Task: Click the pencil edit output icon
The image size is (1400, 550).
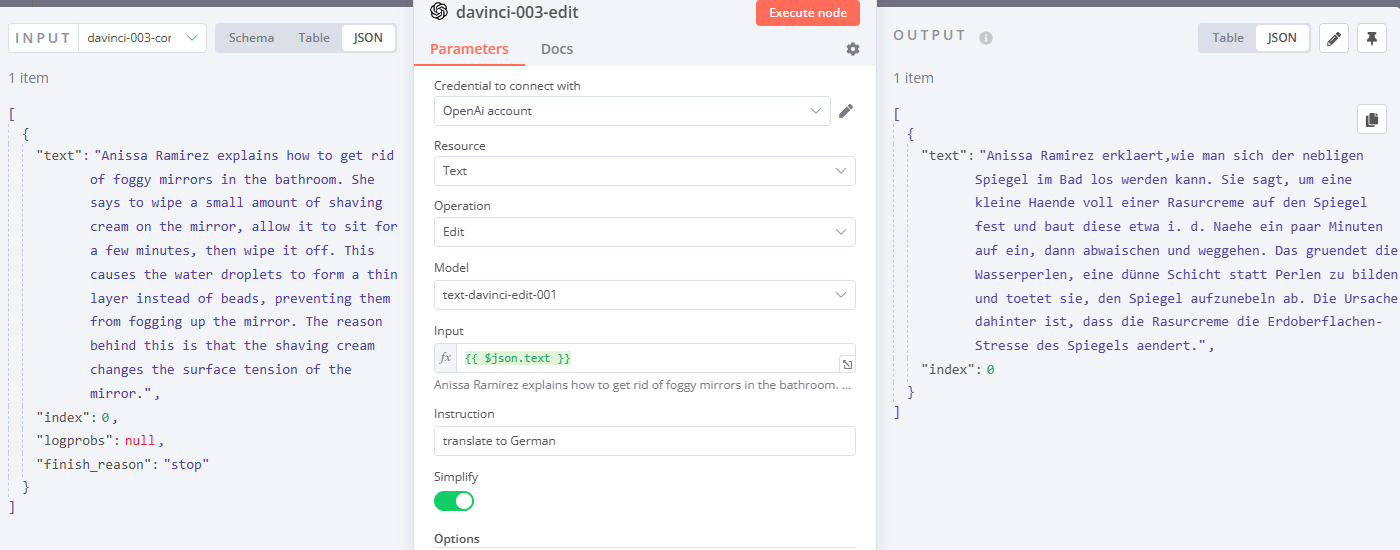Action: coord(1334,38)
